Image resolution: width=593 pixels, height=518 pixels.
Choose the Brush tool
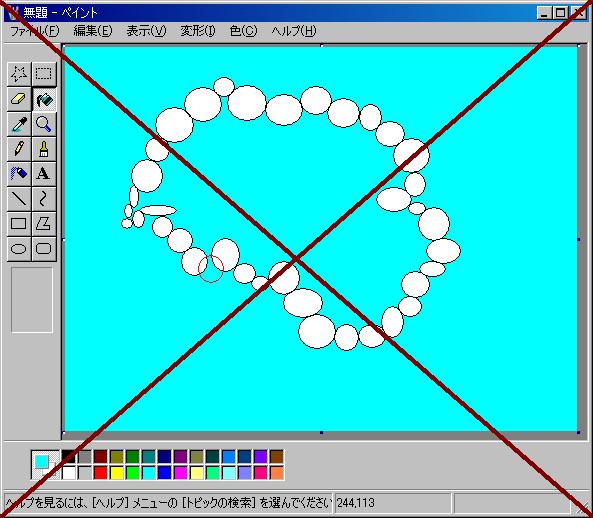coord(44,149)
